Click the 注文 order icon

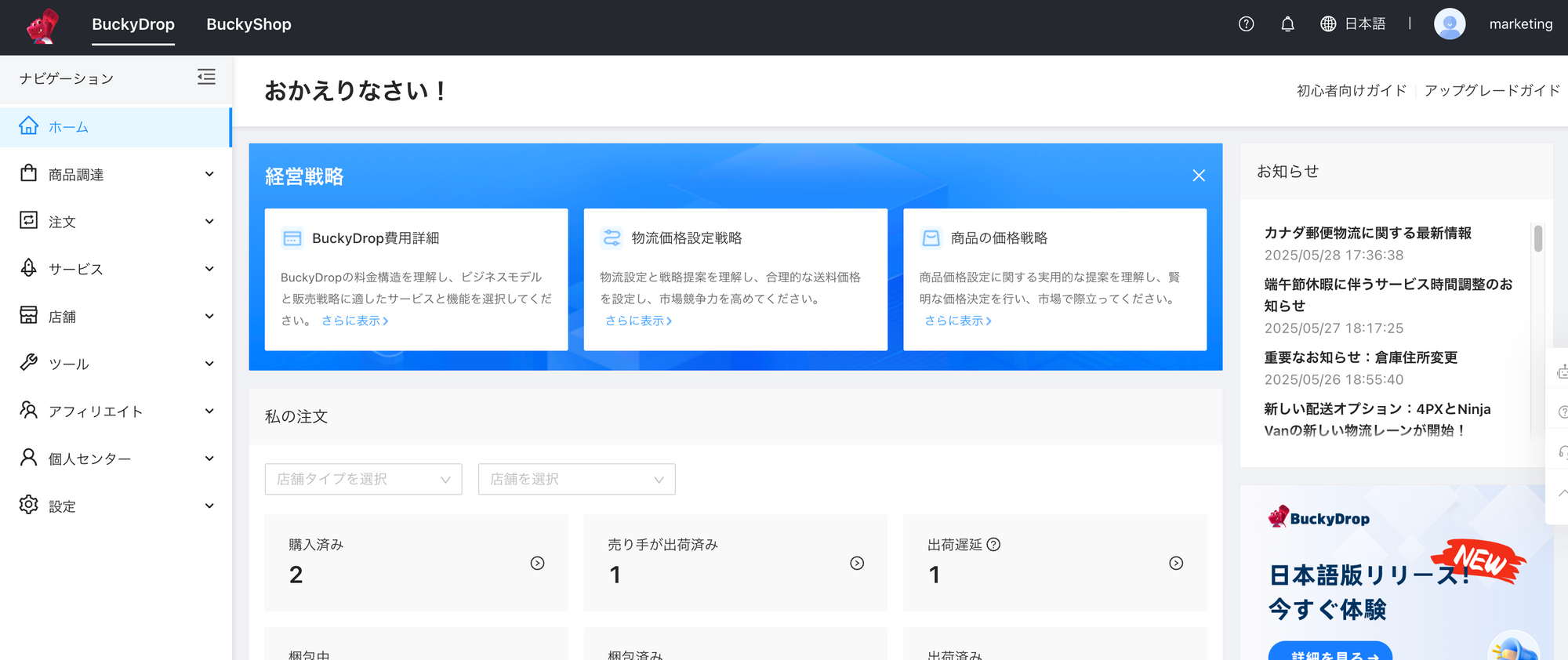[x=29, y=220]
